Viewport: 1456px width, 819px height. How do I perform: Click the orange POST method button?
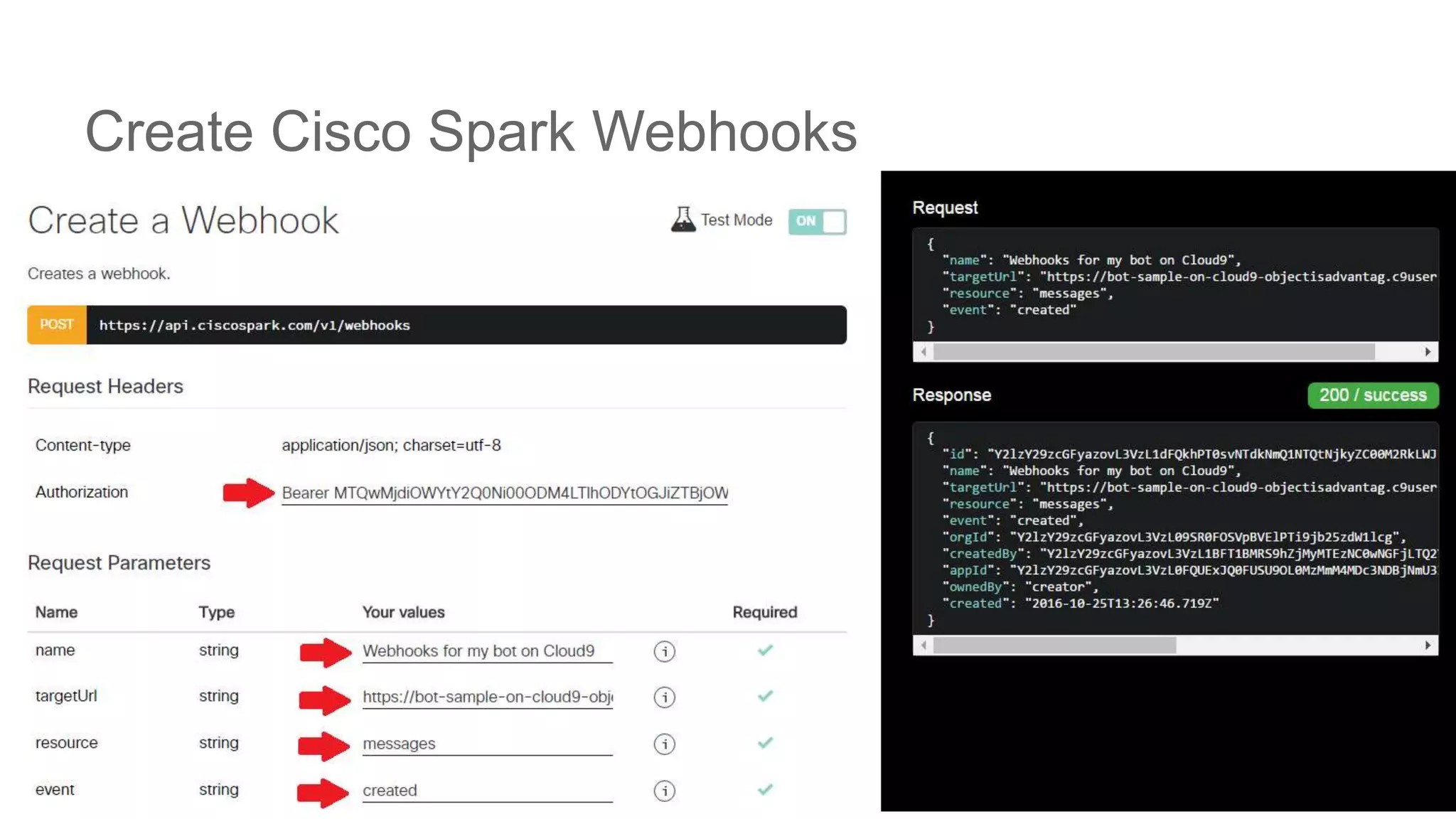coord(57,325)
